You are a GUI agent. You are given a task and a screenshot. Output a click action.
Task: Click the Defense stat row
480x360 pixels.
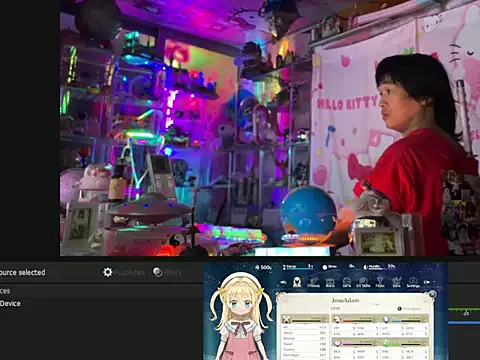304,338
